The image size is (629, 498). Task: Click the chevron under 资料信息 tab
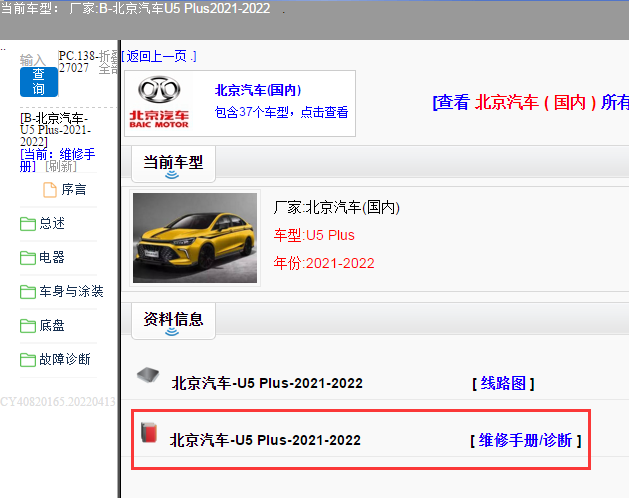click(x=172, y=331)
